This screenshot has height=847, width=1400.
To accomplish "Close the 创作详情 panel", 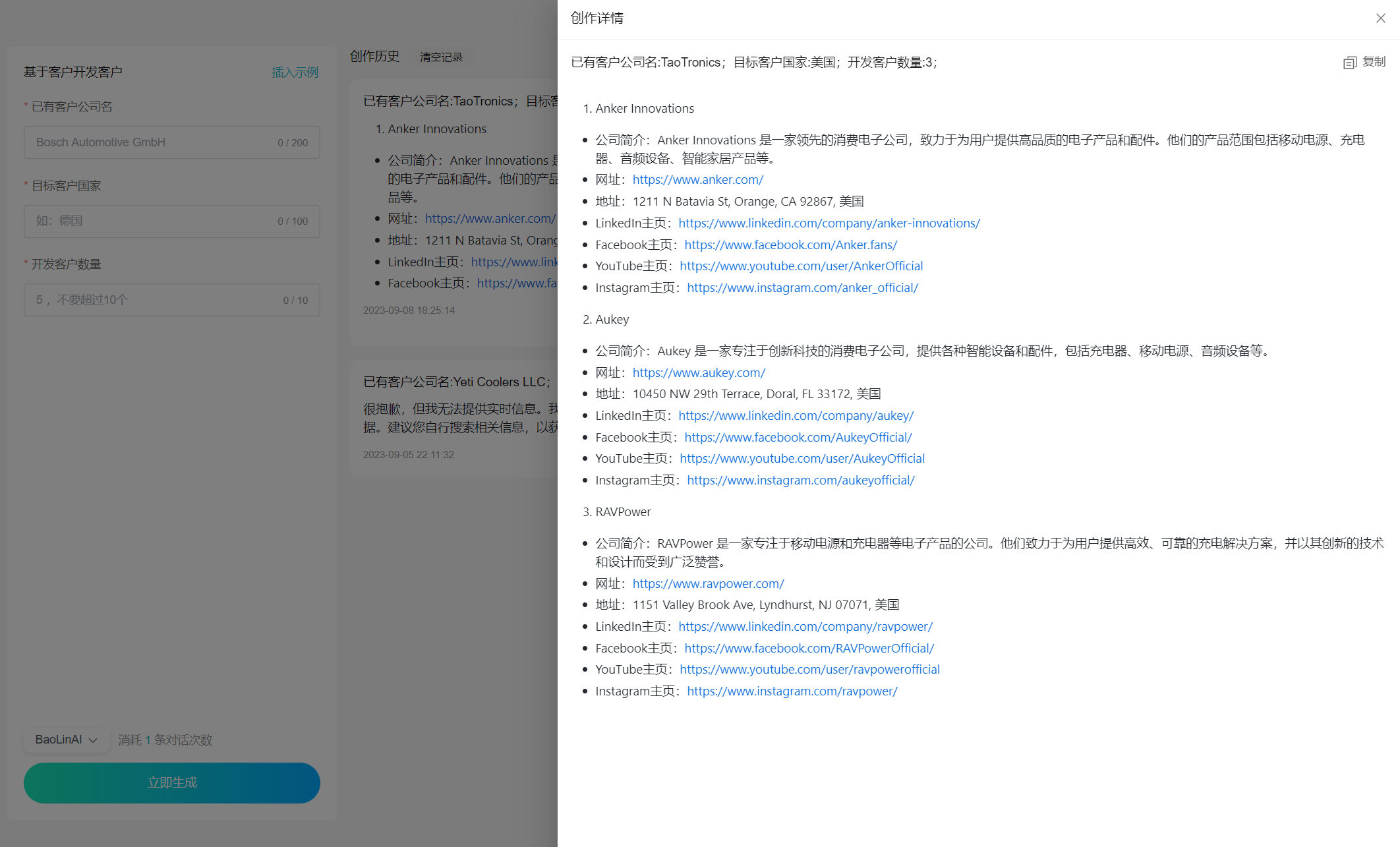I will point(1380,18).
